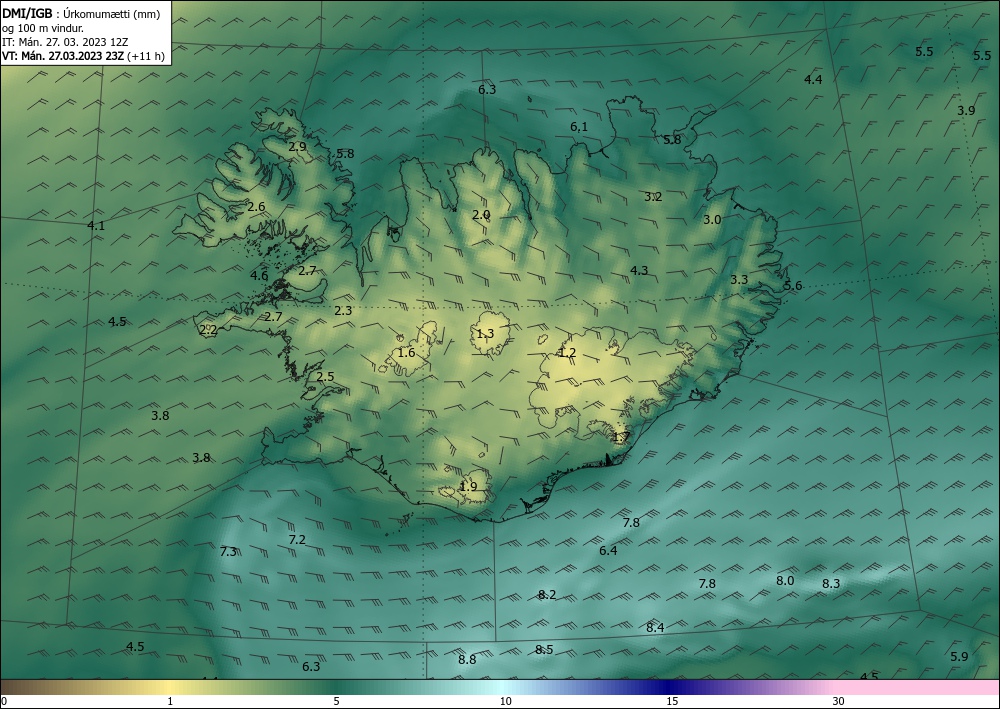Select the 'VT: Mán. 27.03.2023 23Z' valid time

63,56
